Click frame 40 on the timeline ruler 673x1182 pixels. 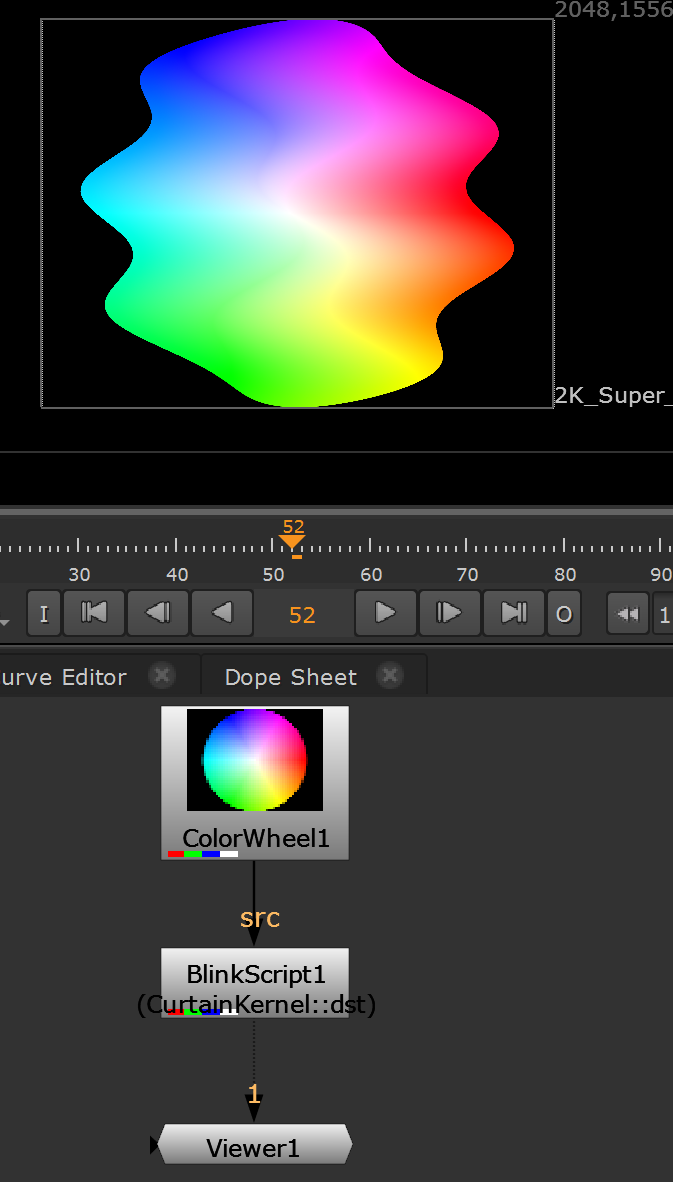point(176,574)
